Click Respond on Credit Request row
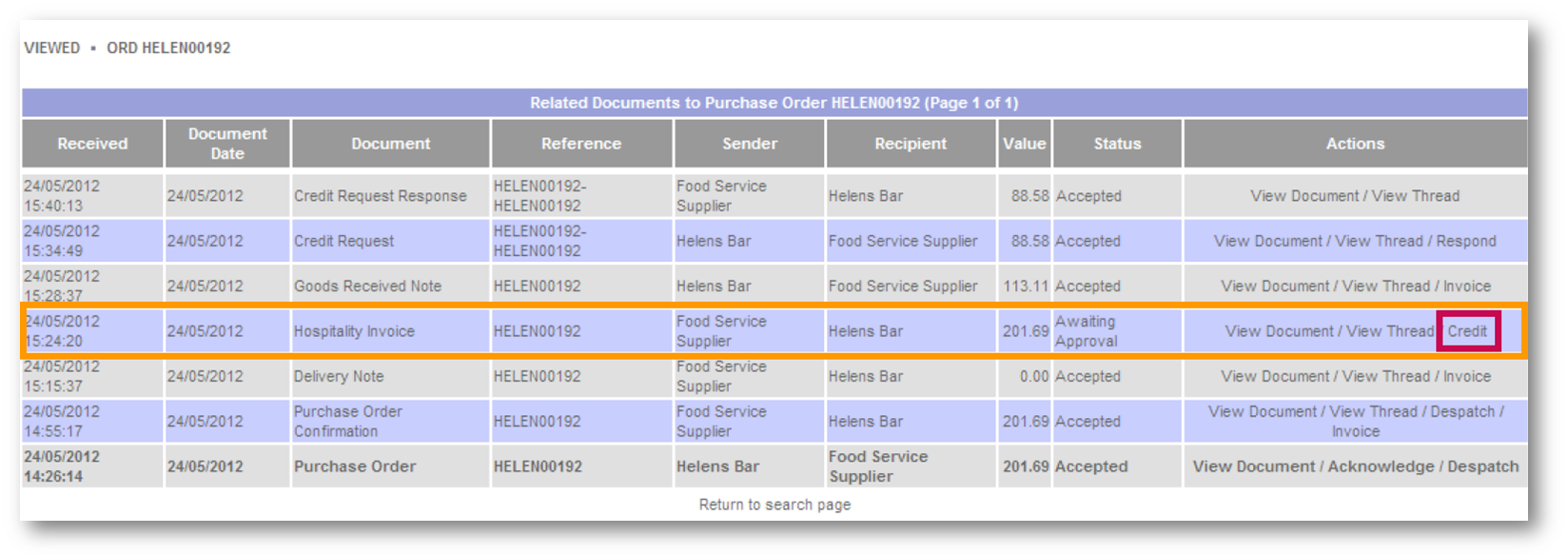 (x=1465, y=242)
